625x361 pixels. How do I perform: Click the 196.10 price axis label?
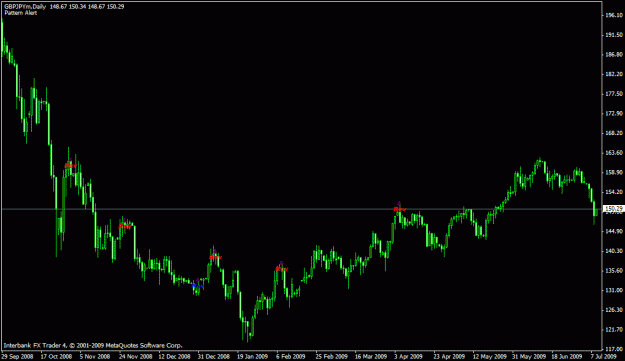point(614,15)
